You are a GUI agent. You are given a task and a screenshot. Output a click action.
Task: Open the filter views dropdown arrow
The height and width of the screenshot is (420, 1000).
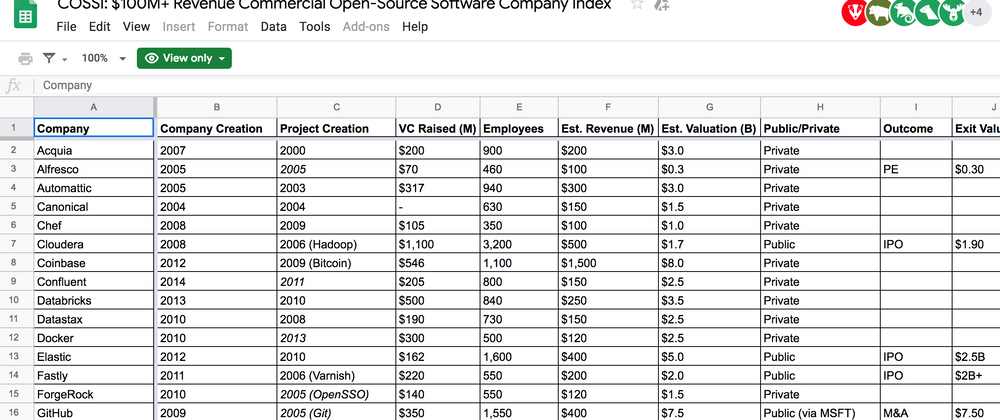64,59
